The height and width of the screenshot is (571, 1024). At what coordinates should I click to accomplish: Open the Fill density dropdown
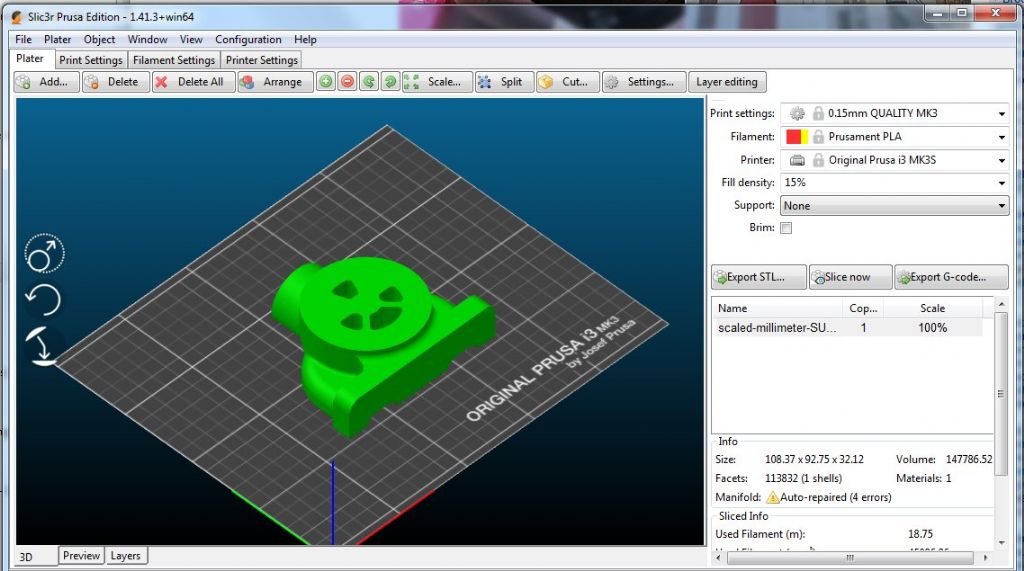(x=895, y=183)
